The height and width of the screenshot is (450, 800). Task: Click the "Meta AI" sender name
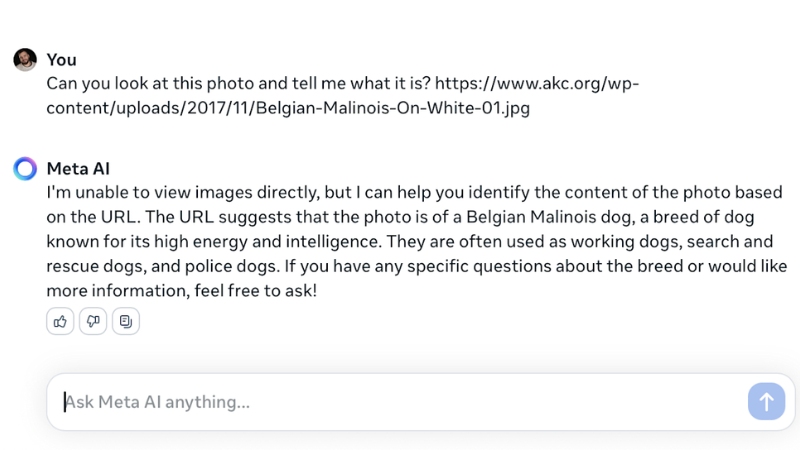(x=84, y=168)
